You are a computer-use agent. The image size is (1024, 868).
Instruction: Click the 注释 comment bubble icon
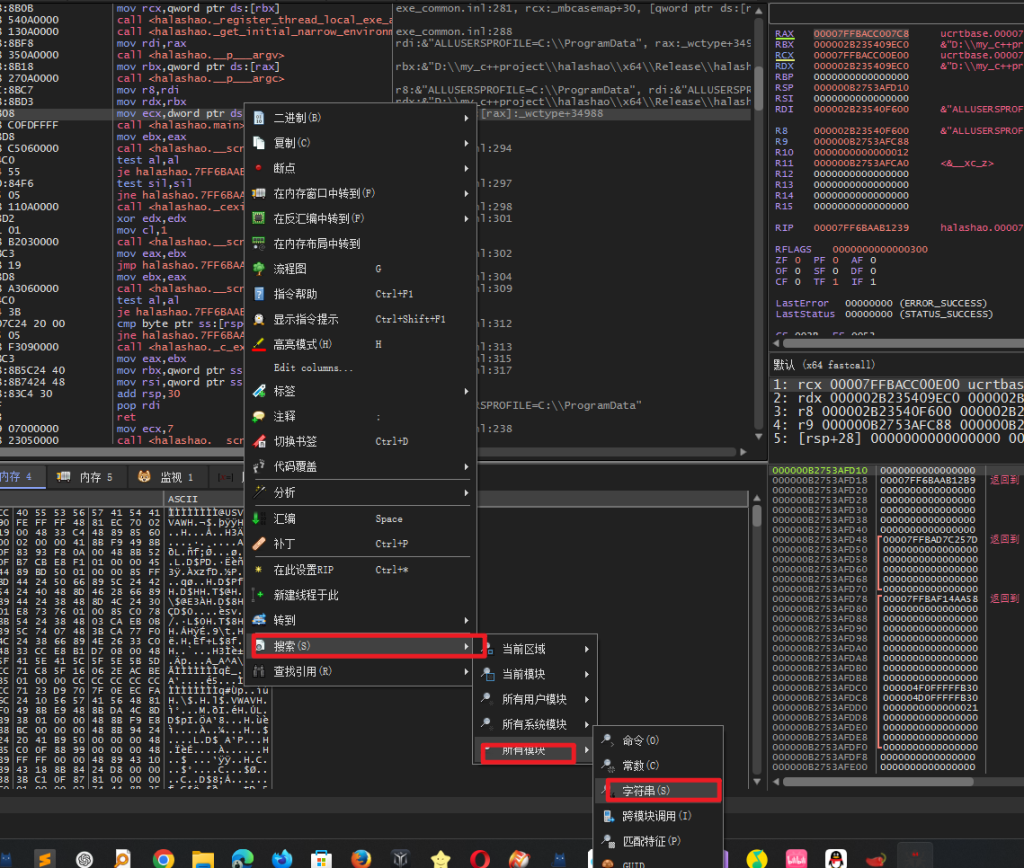coord(259,416)
